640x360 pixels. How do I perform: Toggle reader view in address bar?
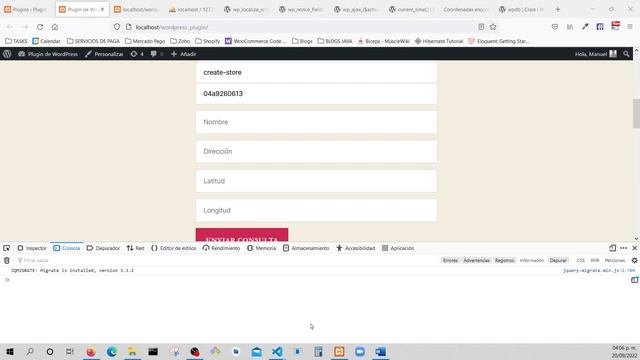tap(481, 27)
